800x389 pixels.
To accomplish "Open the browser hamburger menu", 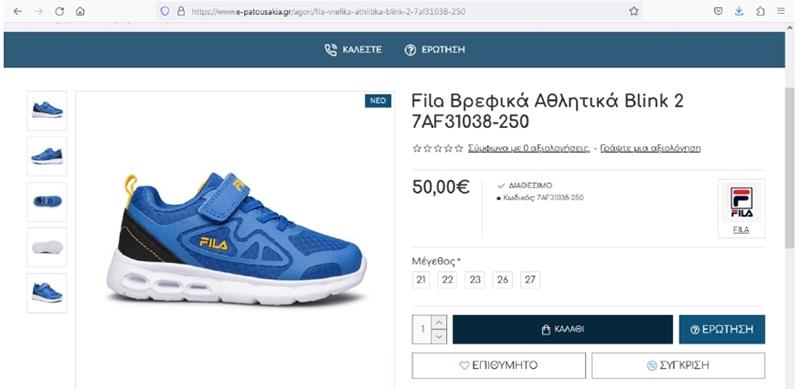I will click(x=781, y=11).
